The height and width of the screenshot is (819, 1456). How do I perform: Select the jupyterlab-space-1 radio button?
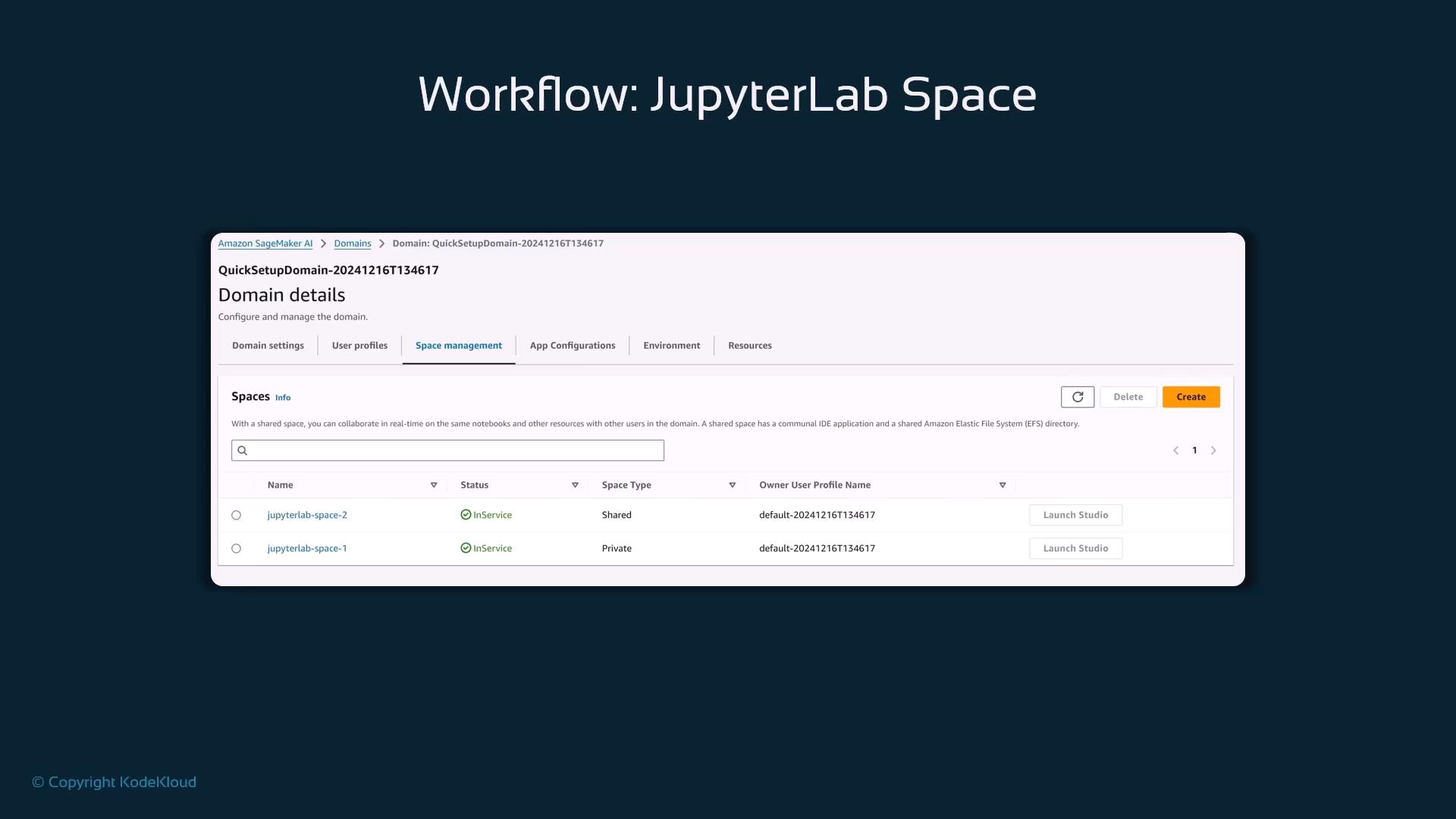237,548
